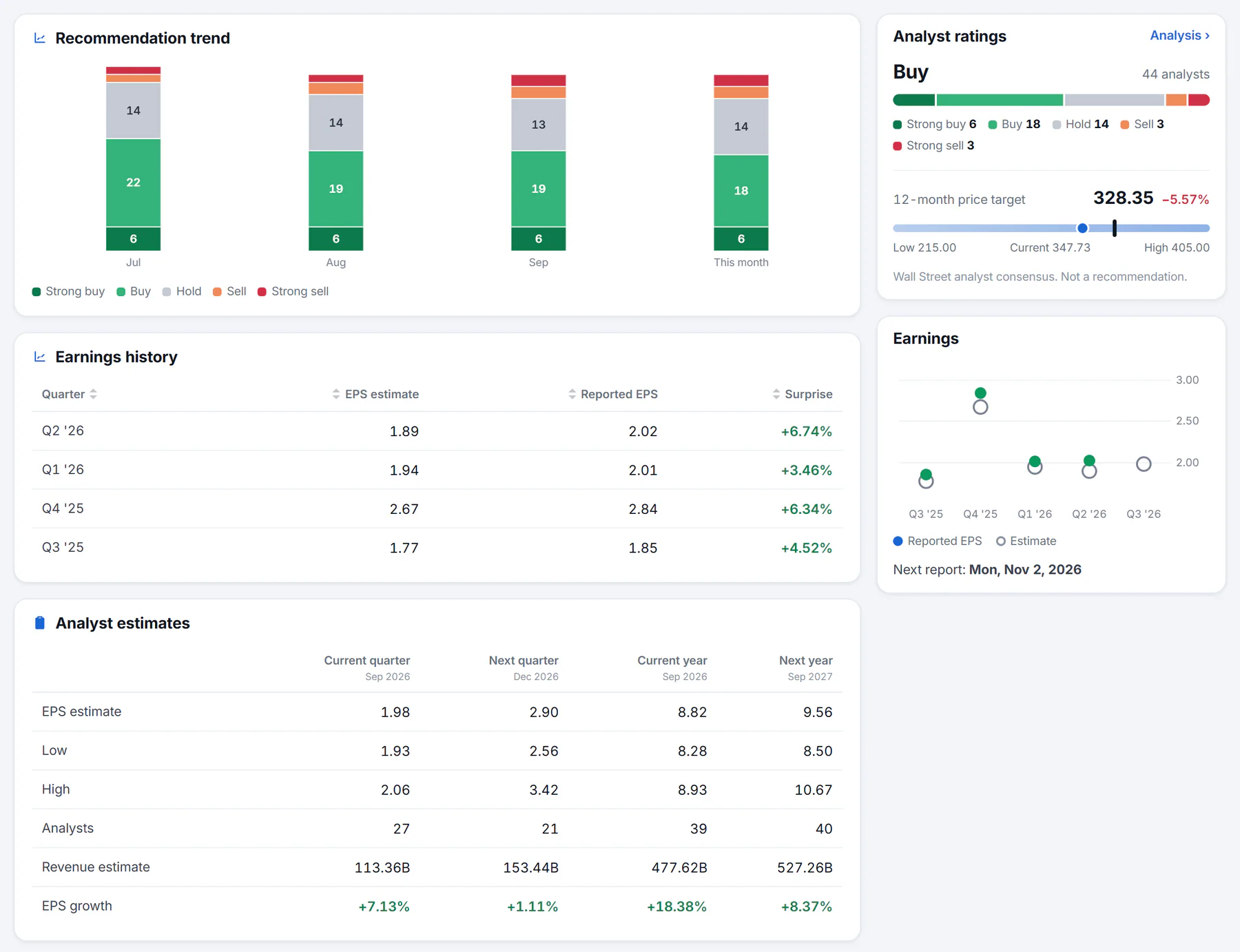Click the Q2 '26 row in Earnings history
The height and width of the screenshot is (952, 1240).
point(437,431)
